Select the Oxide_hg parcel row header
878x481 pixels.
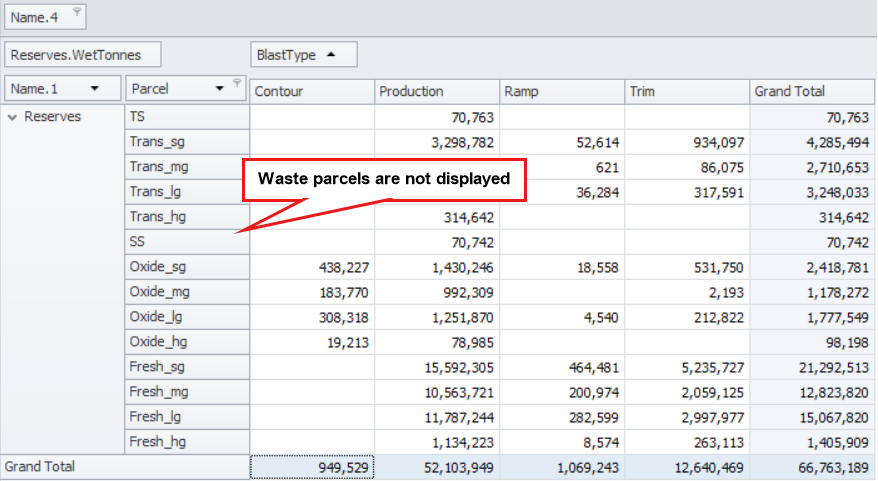point(186,342)
